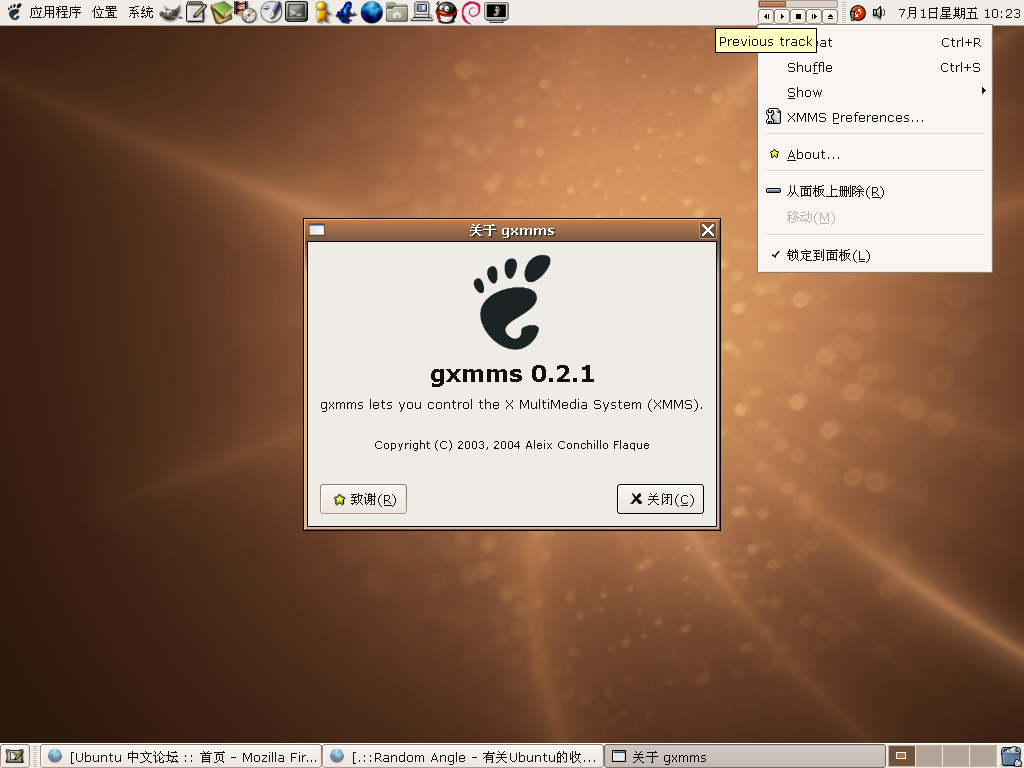Open the Debian swirl launcher
Image resolution: width=1024 pixels, height=768 pixels.
(x=471, y=12)
